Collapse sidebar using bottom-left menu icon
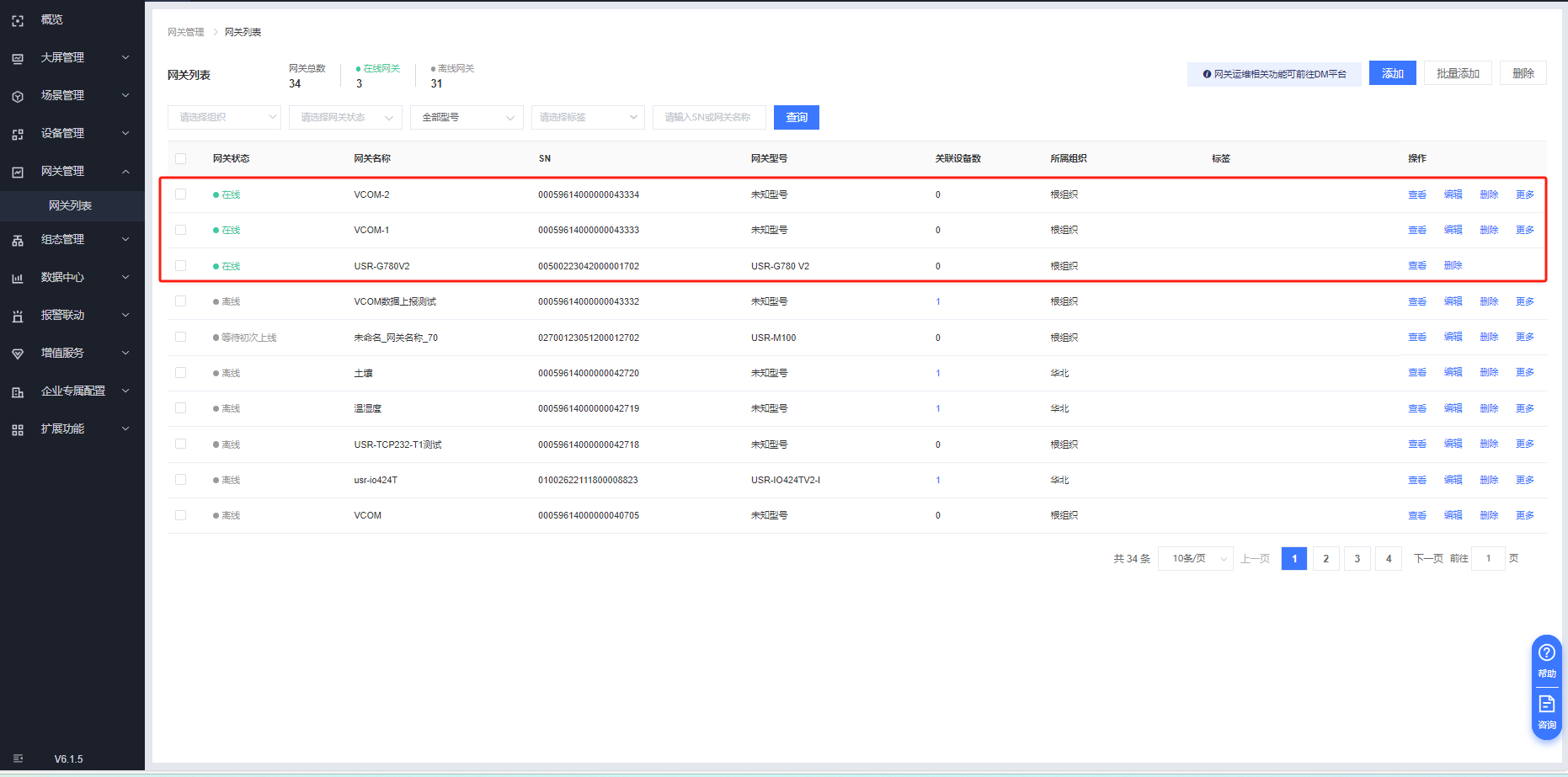 19,758
